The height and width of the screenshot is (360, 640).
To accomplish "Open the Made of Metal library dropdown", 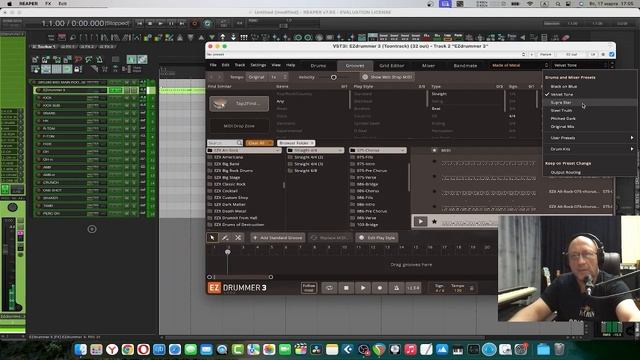I will 519,65.
